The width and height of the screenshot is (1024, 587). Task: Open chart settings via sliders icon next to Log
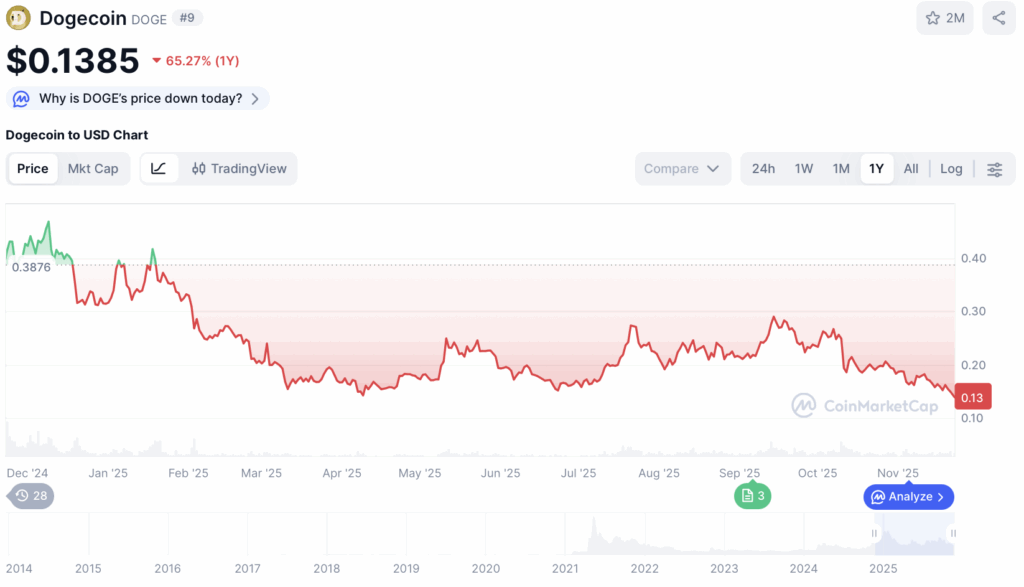click(995, 169)
